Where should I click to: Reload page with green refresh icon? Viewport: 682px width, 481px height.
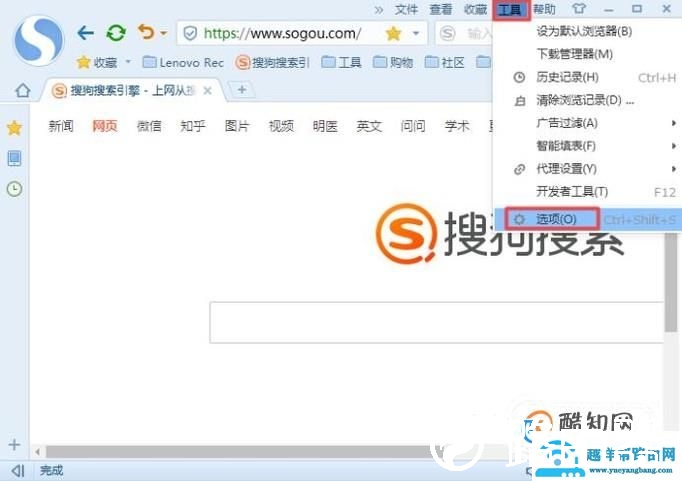click(x=116, y=33)
